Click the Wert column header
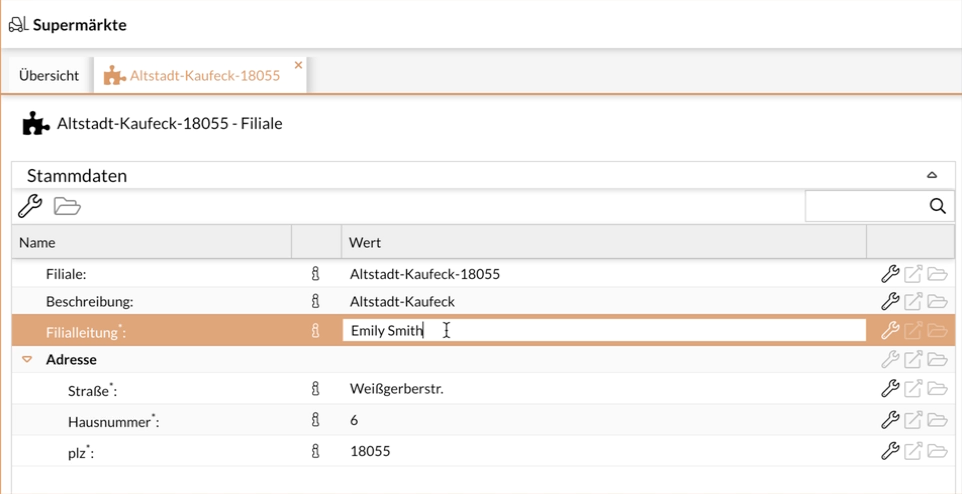The image size is (962, 494). [600, 242]
